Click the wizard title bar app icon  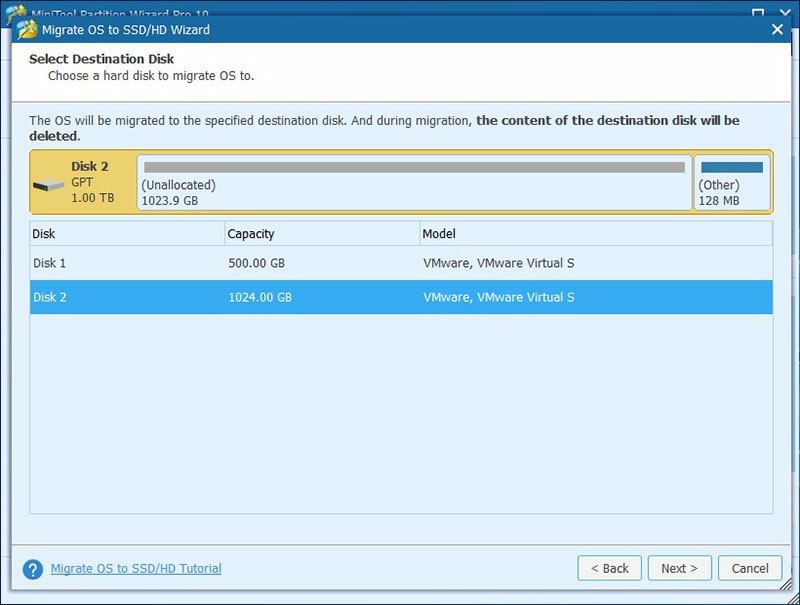coord(27,30)
